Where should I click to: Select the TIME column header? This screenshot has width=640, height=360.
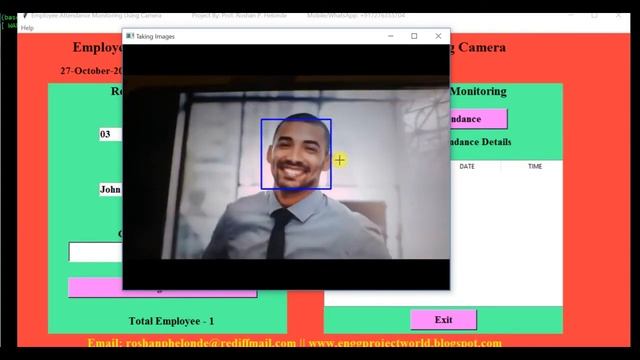pyautogui.click(x=535, y=166)
